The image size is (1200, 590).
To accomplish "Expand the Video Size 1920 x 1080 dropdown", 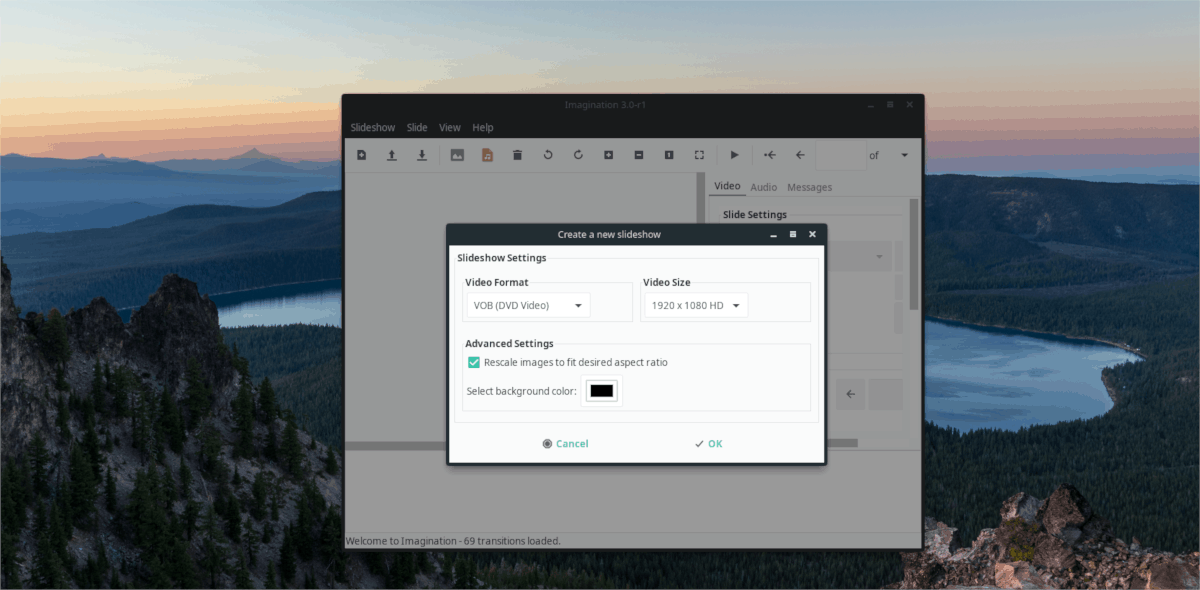I will tap(694, 305).
